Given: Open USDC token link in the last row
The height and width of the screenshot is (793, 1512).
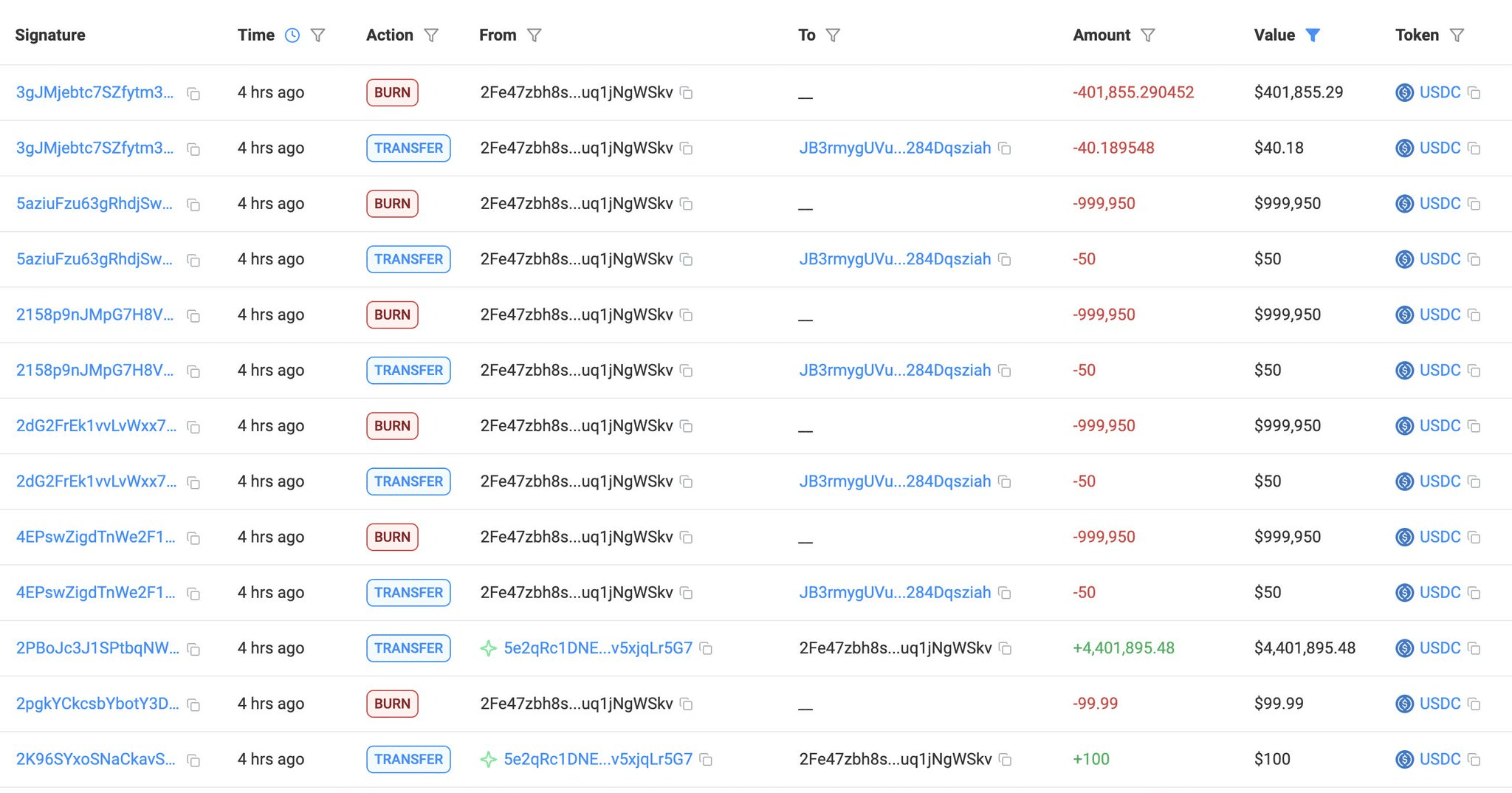Looking at the screenshot, I should [x=1439, y=759].
